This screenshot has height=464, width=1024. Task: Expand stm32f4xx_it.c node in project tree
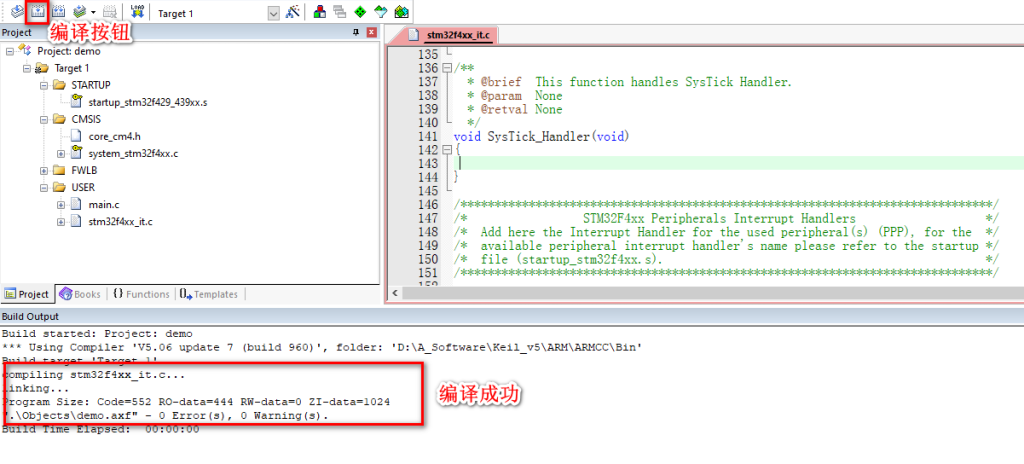(61, 222)
